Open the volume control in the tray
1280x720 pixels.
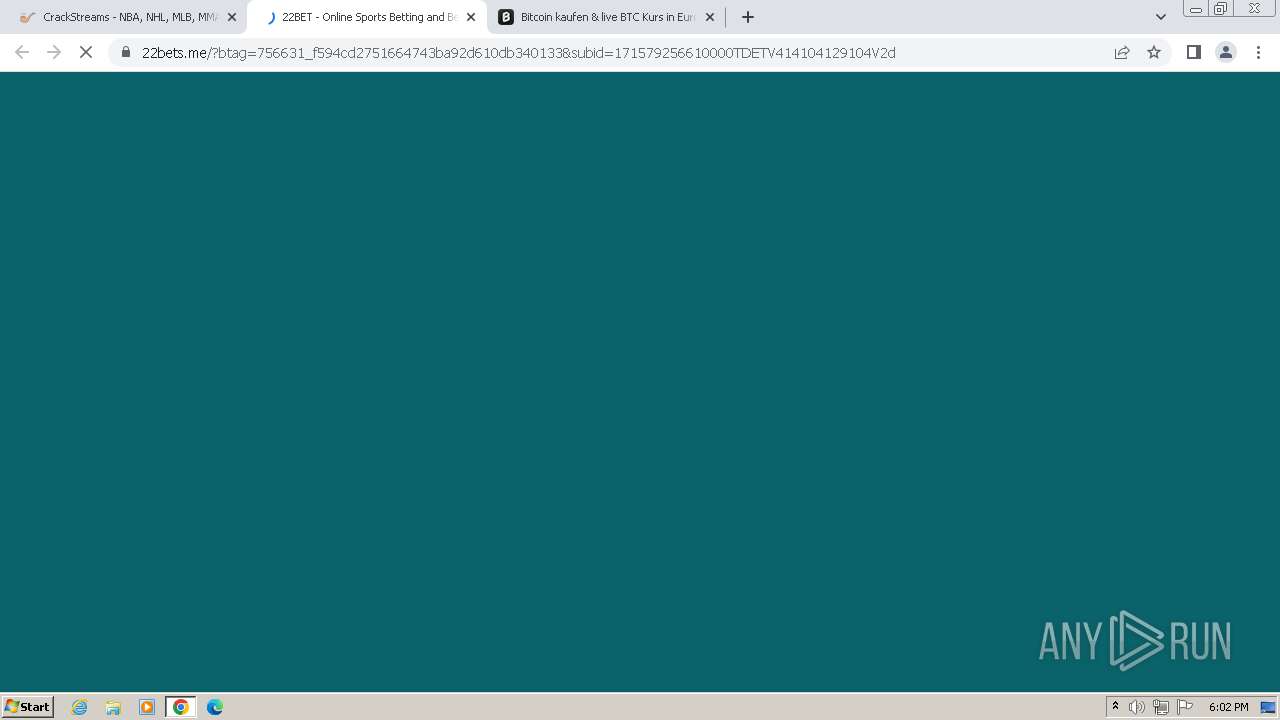tap(1137, 707)
